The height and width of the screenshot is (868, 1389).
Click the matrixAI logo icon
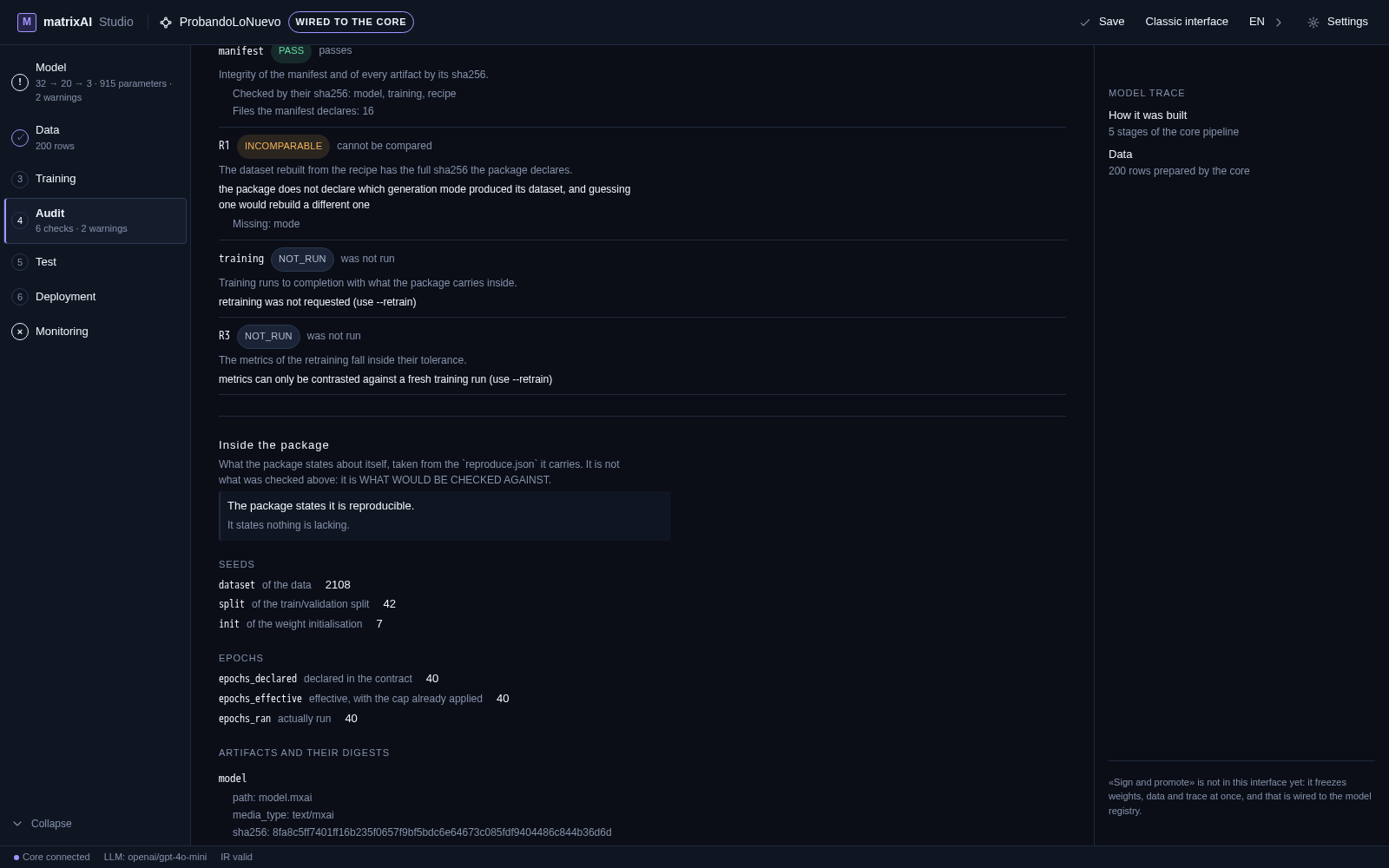27,22
